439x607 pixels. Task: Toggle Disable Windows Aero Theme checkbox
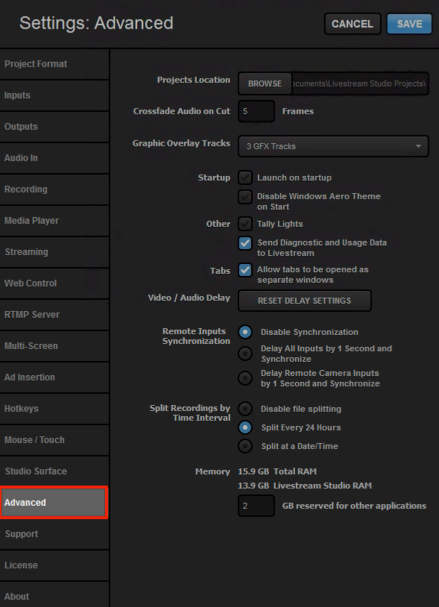245,197
